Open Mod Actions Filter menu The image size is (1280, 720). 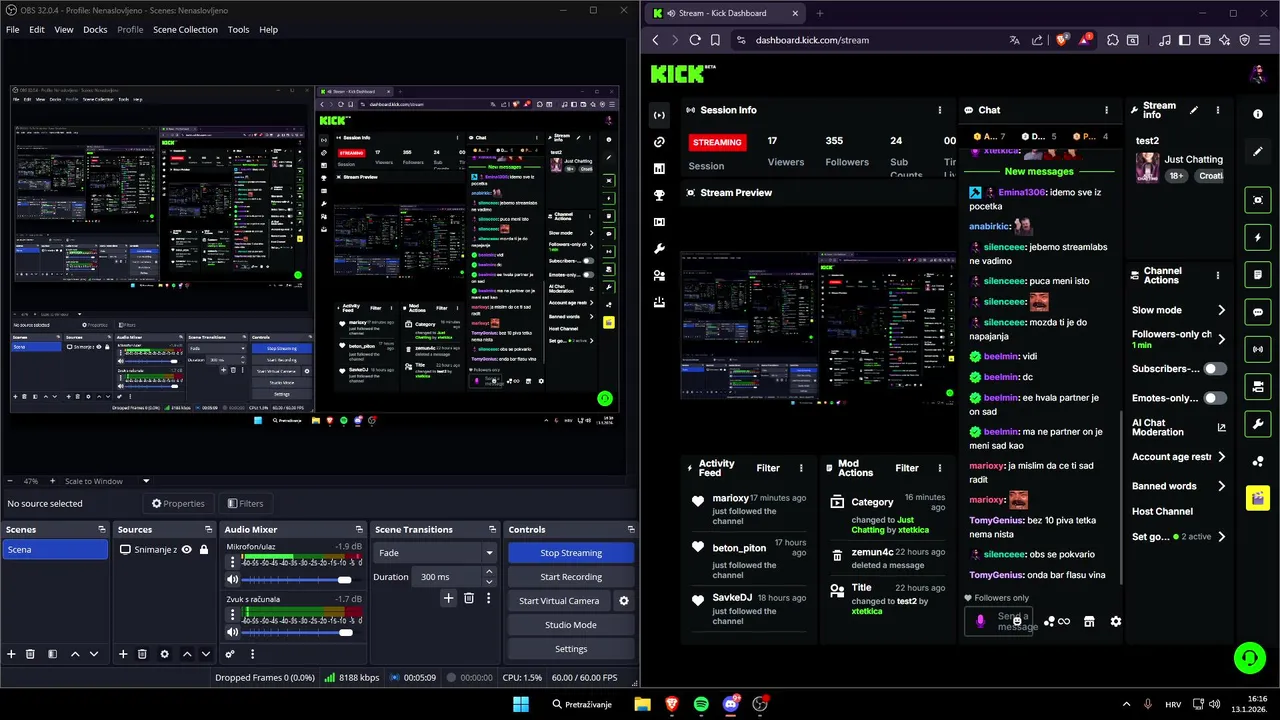(x=907, y=468)
